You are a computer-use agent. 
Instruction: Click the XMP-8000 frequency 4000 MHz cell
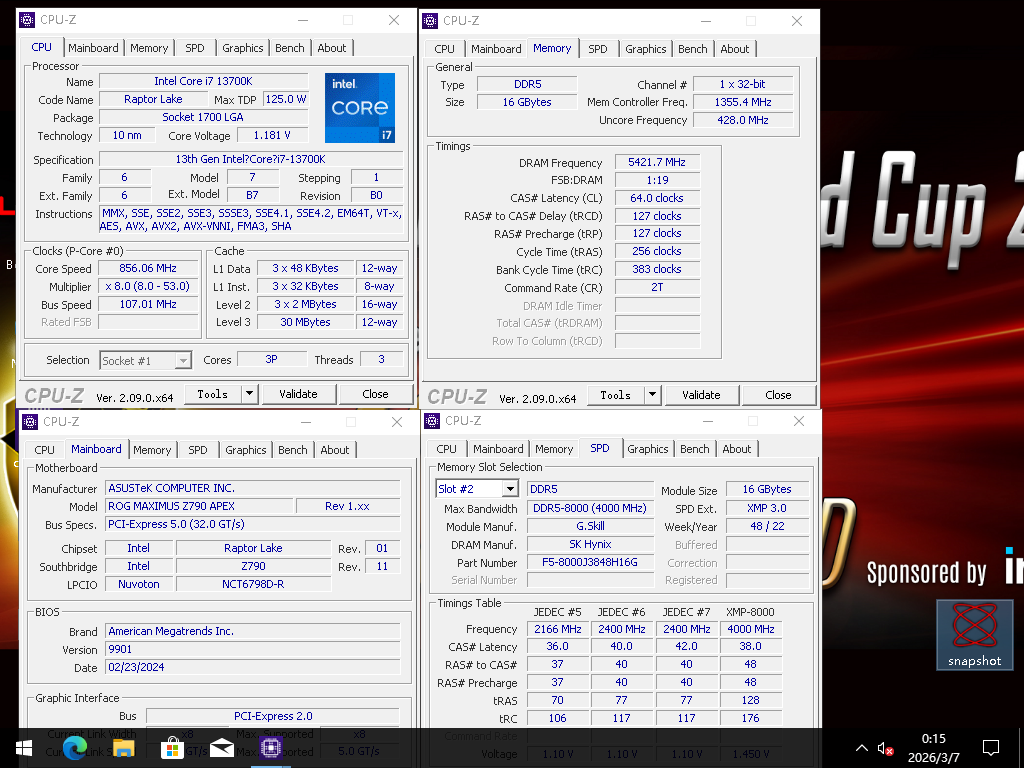pyautogui.click(x=750, y=629)
